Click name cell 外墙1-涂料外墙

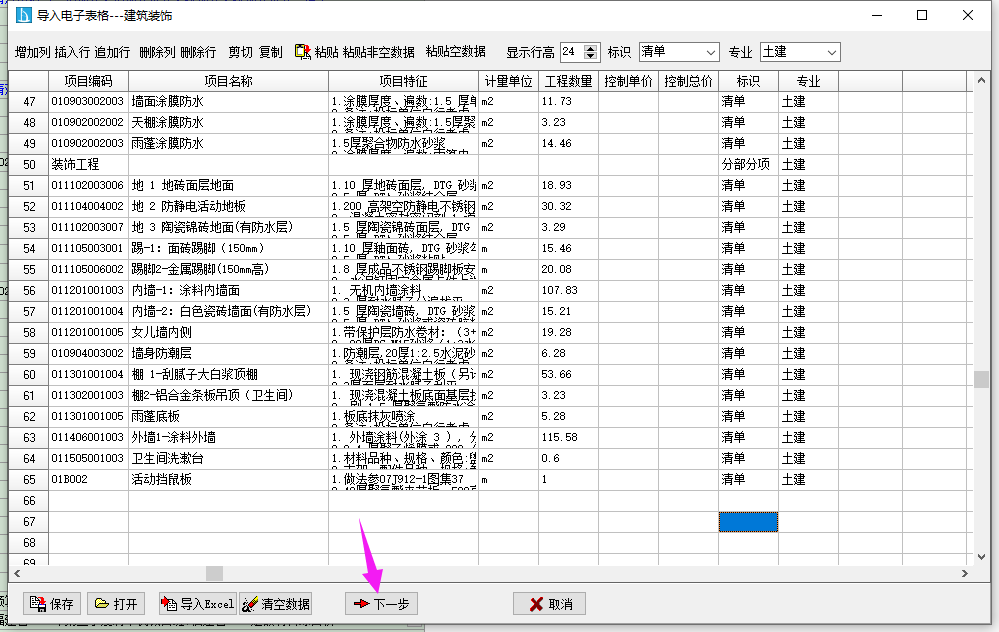click(x=229, y=438)
